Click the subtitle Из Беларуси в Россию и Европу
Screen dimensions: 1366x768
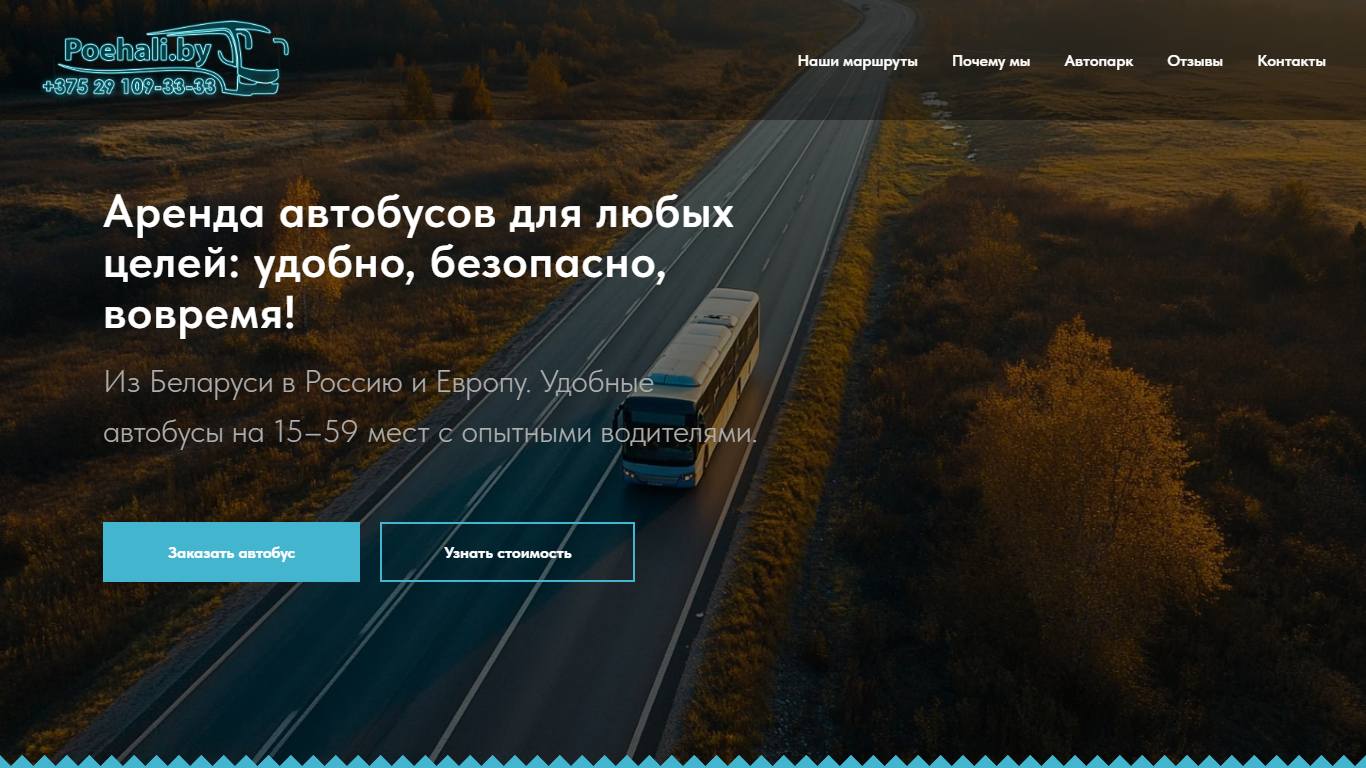430,408
